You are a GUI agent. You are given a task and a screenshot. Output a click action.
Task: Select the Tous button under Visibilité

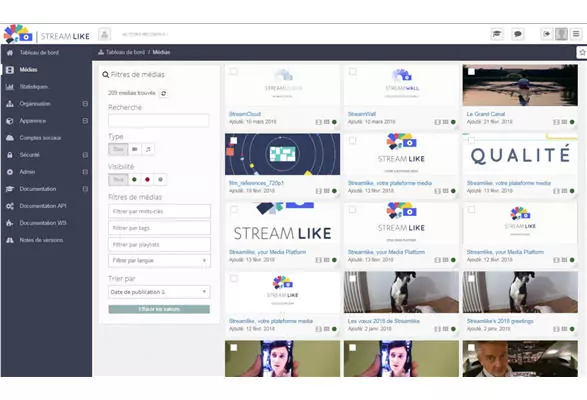tap(118, 179)
